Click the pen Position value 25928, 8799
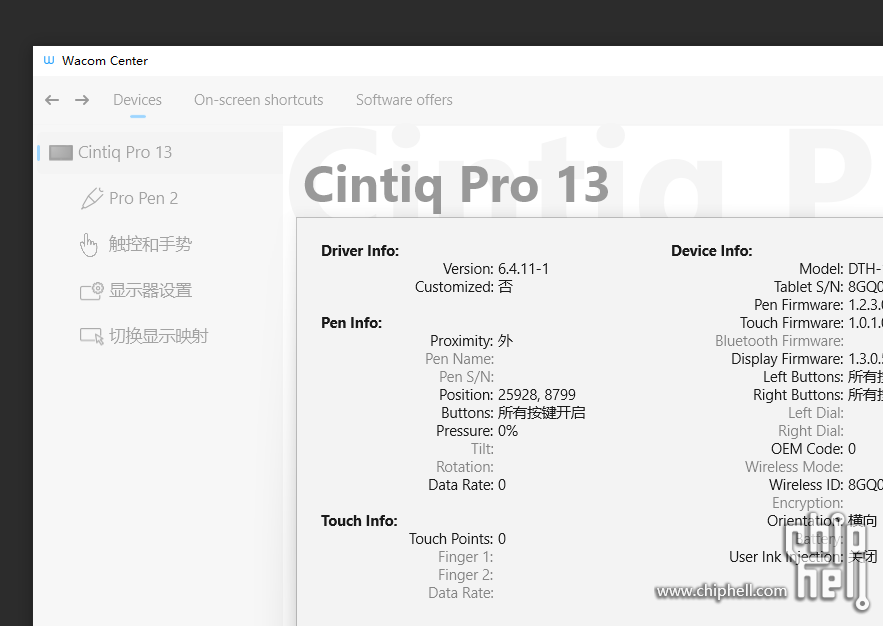Screen dimensions: 883x626 (536, 395)
